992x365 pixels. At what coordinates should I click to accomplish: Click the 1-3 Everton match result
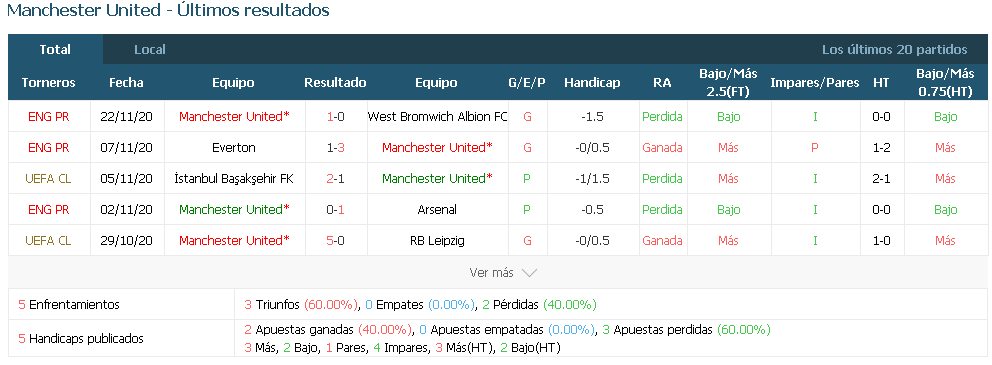(335, 148)
